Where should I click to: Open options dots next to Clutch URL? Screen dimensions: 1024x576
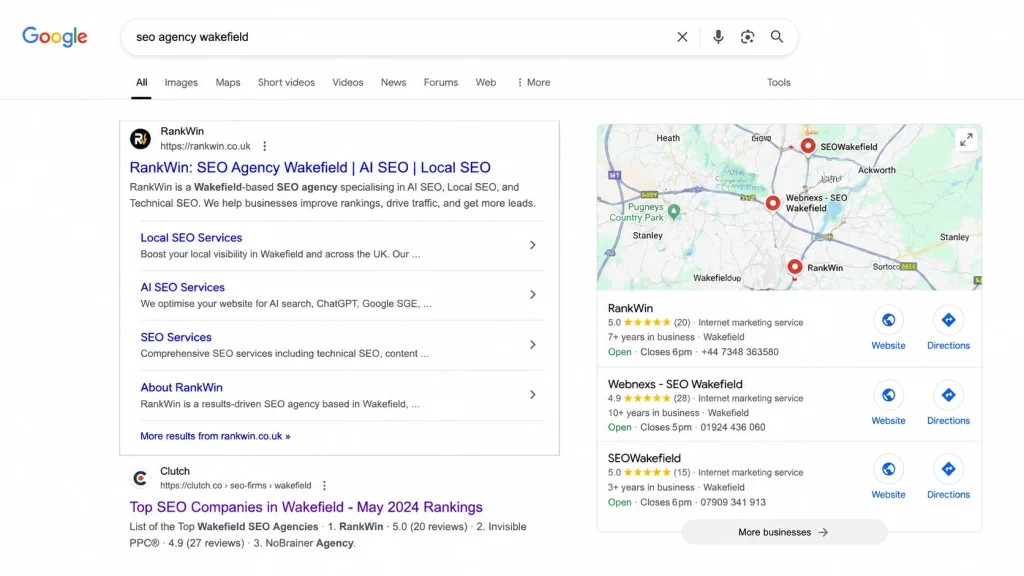[324, 485]
